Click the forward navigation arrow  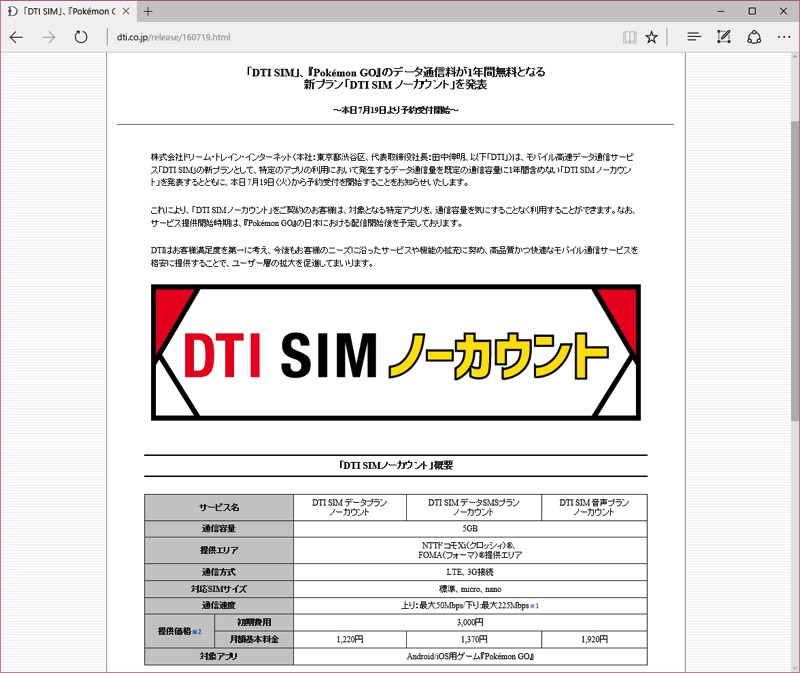pyautogui.click(x=48, y=37)
